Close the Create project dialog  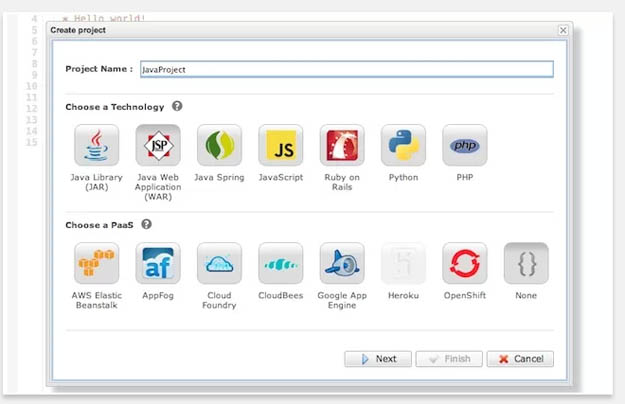point(563,30)
